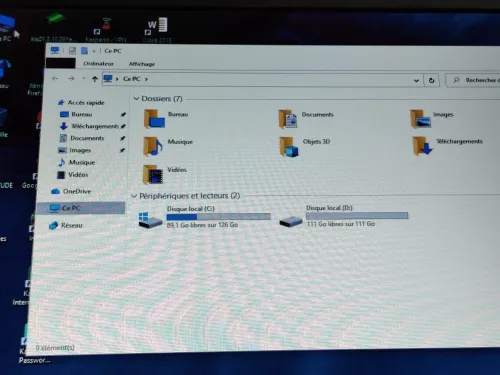Click the OneDrive label in sidebar

coord(77,191)
